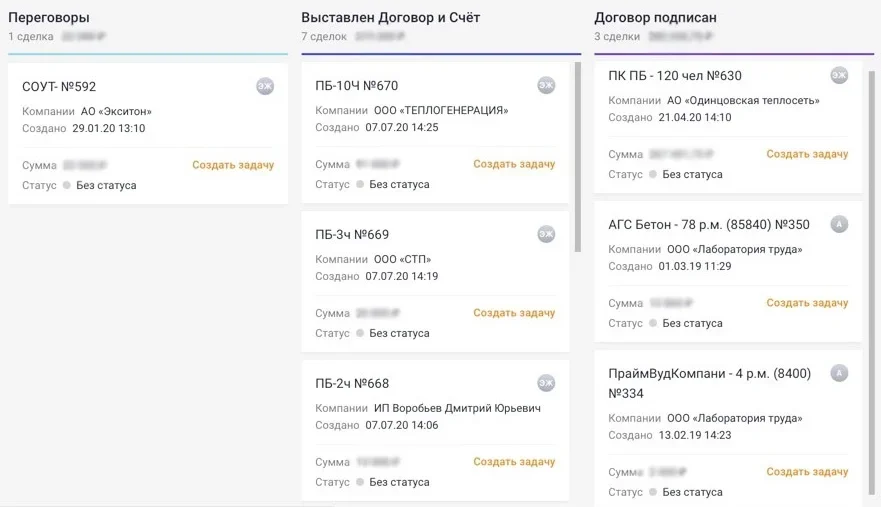Click the avatar badge on СОУТ-№592 card
Viewport: 881px width, 507px height.
pyautogui.click(x=264, y=86)
